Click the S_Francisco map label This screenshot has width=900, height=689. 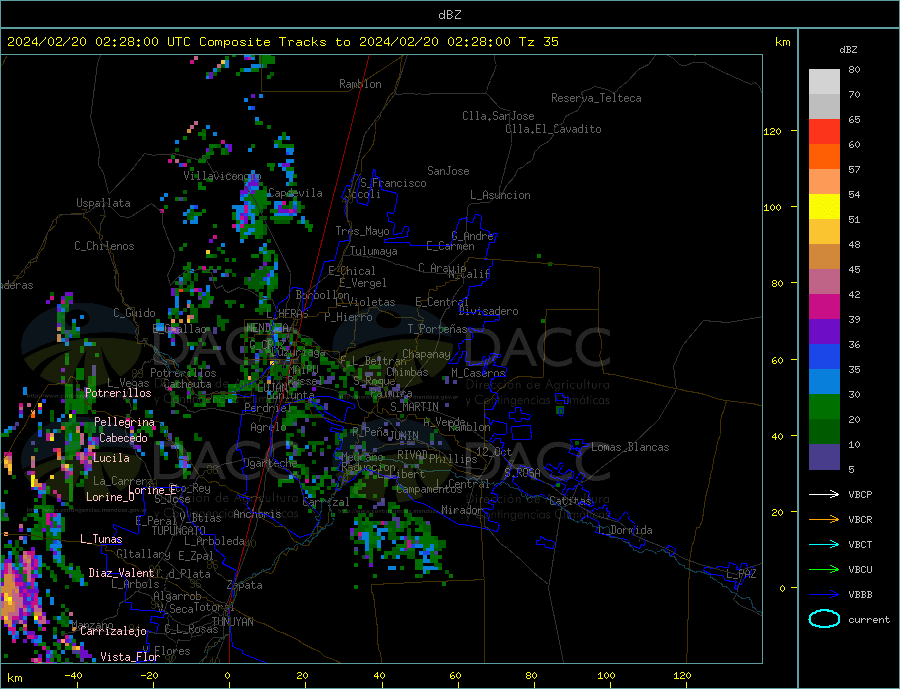[393, 183]
